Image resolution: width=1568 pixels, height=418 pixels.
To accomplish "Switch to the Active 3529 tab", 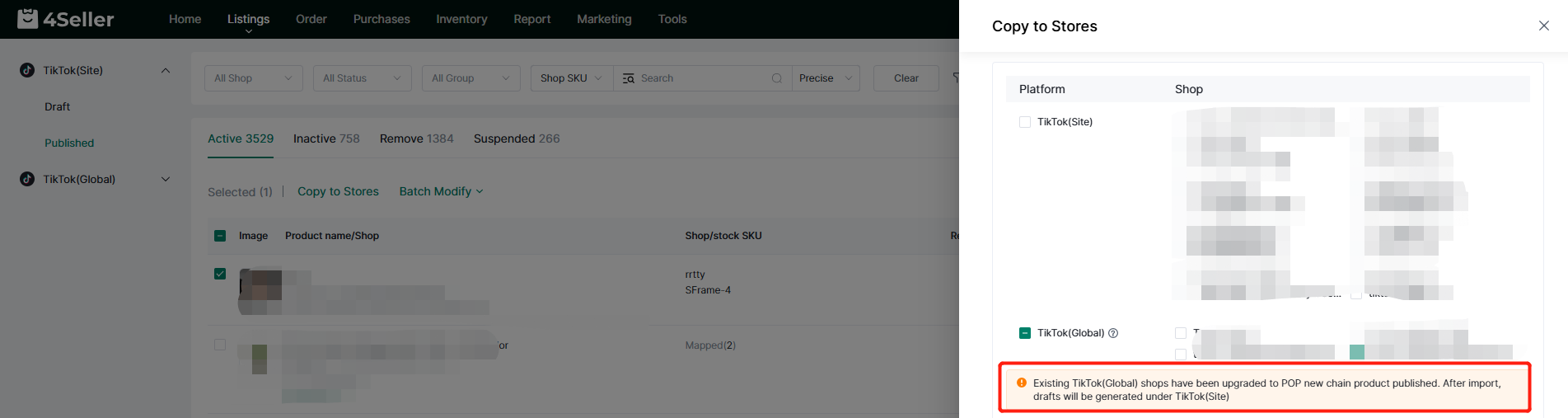I will pos(241,139).
